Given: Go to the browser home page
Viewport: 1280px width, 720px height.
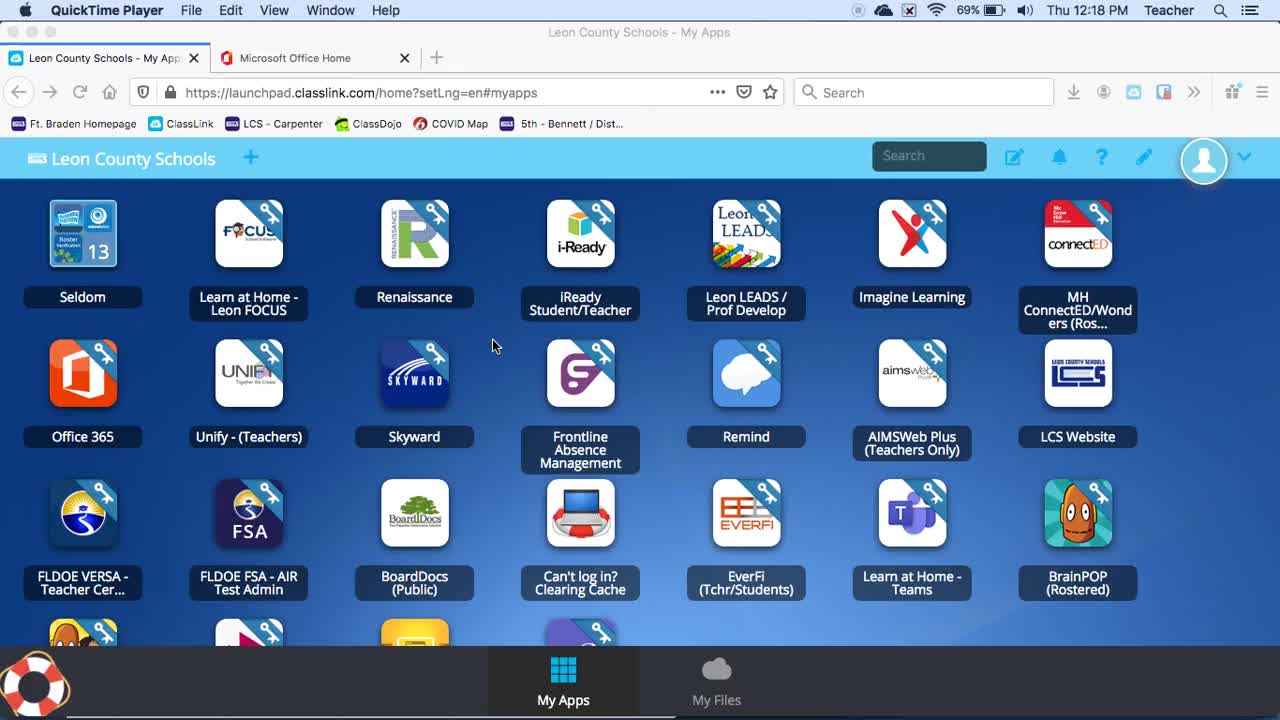Looking at the screenshot, I should 110,92.
